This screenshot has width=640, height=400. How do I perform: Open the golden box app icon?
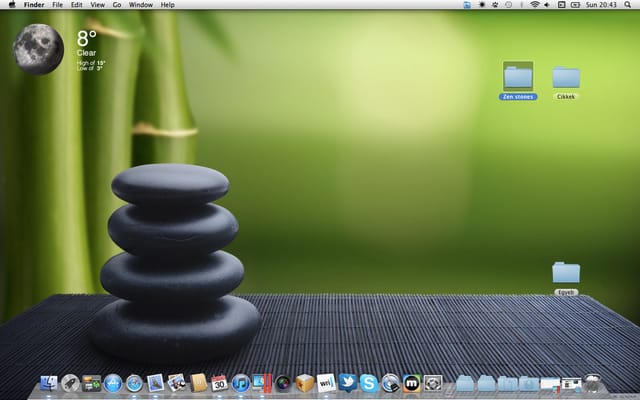pos(304,383)
